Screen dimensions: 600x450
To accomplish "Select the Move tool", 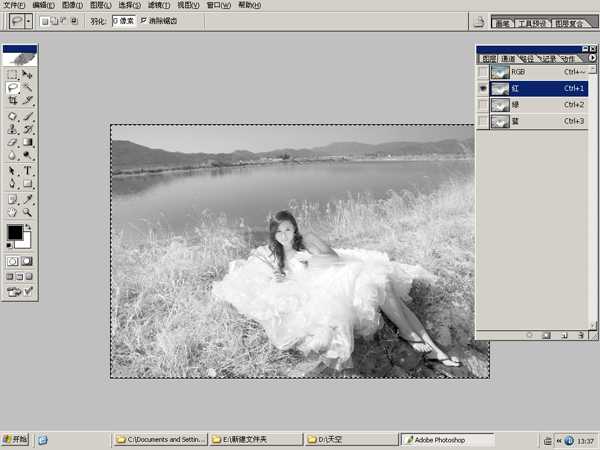I will pyautogui.click(x=28, y=75).
